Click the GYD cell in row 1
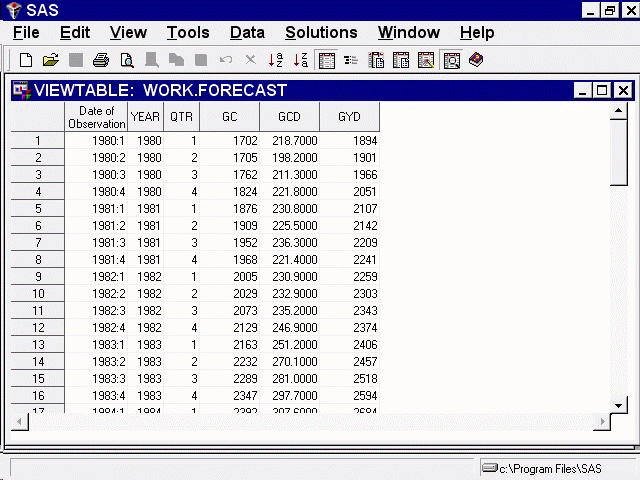 [349, 141]
